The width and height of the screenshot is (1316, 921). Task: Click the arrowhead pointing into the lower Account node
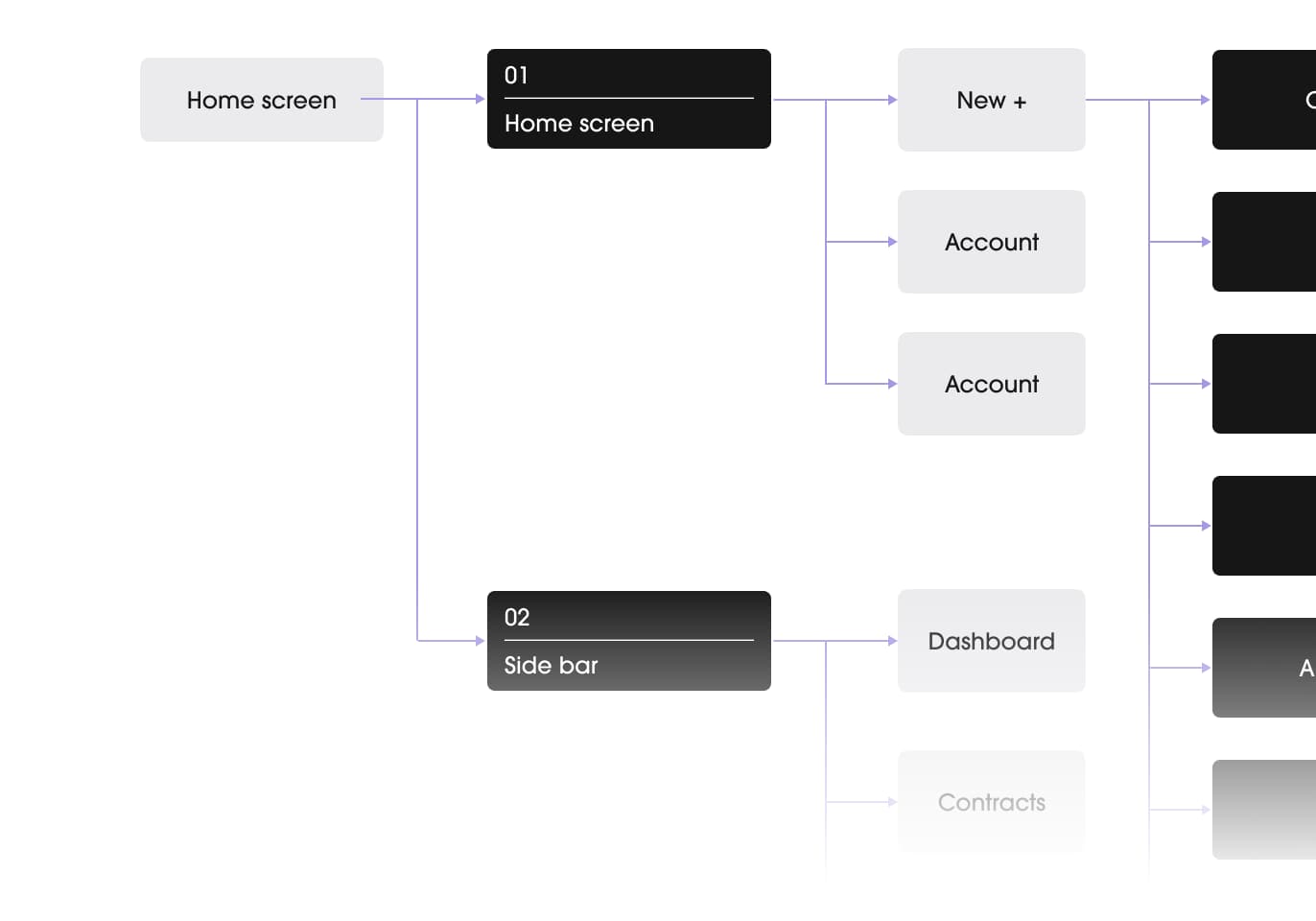(x=892, y=384)
